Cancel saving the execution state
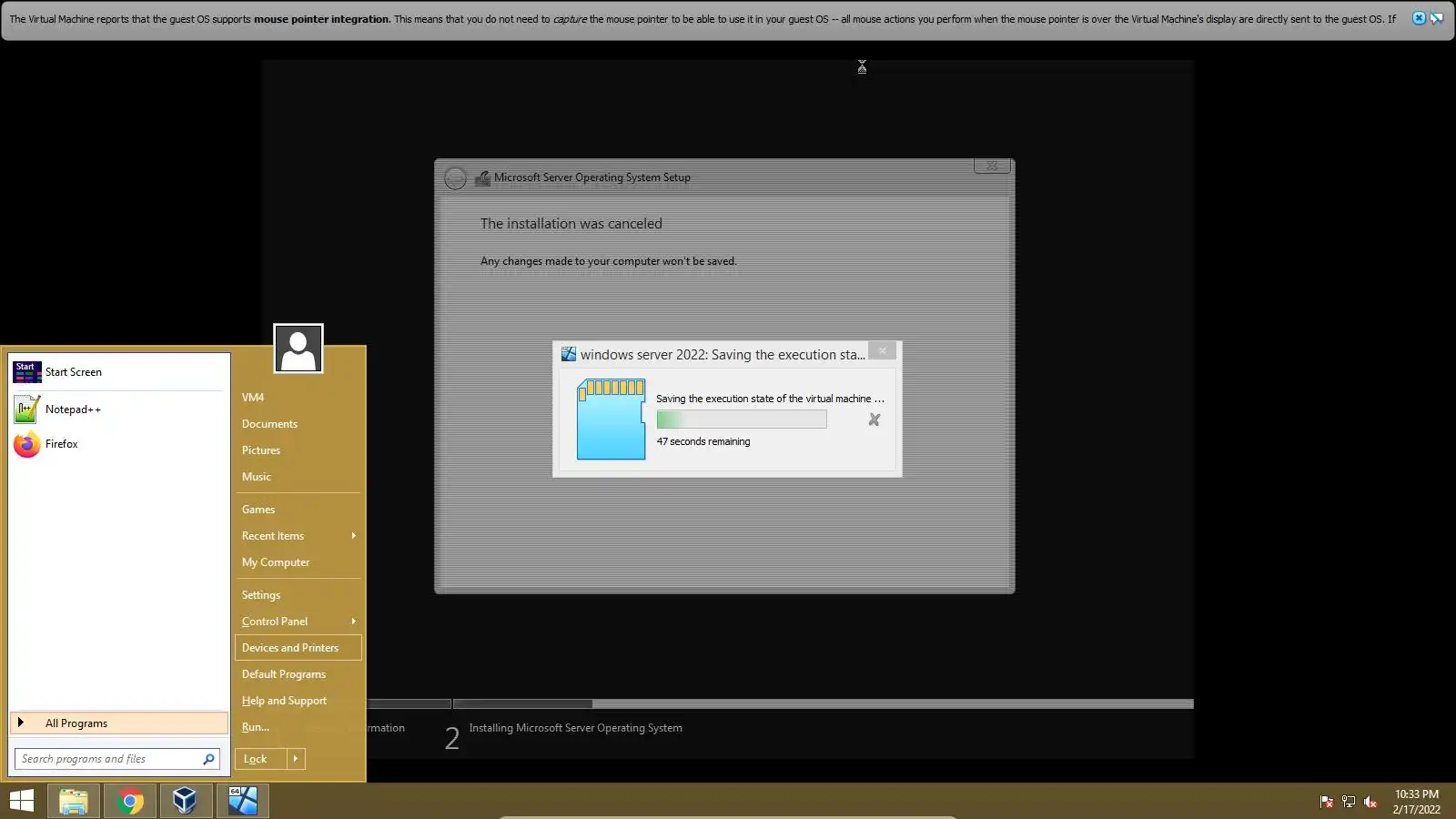Screen dimensions: 1456x819 pyautogui.click(x=875, y=420)
